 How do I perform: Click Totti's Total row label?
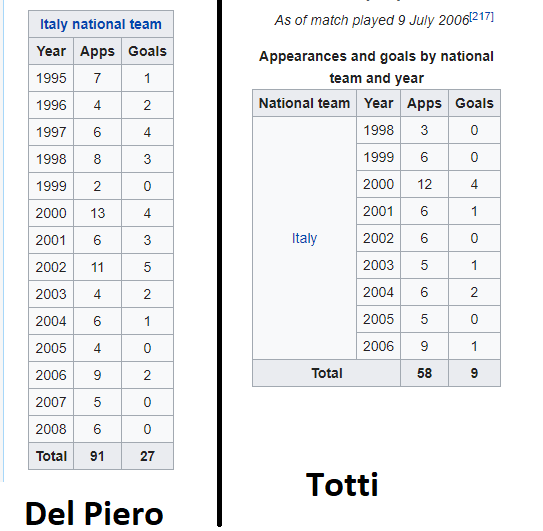click(x=327, y=373)
